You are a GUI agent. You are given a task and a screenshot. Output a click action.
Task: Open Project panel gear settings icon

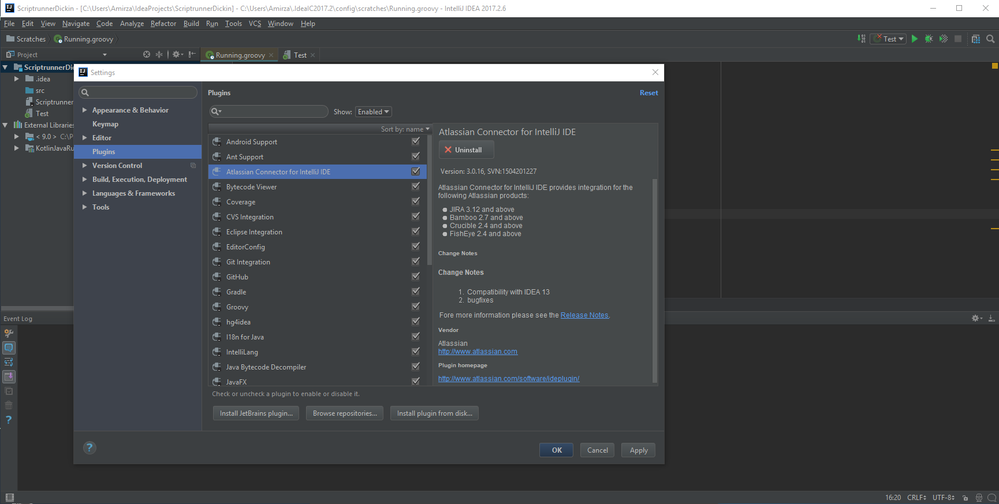177,55
